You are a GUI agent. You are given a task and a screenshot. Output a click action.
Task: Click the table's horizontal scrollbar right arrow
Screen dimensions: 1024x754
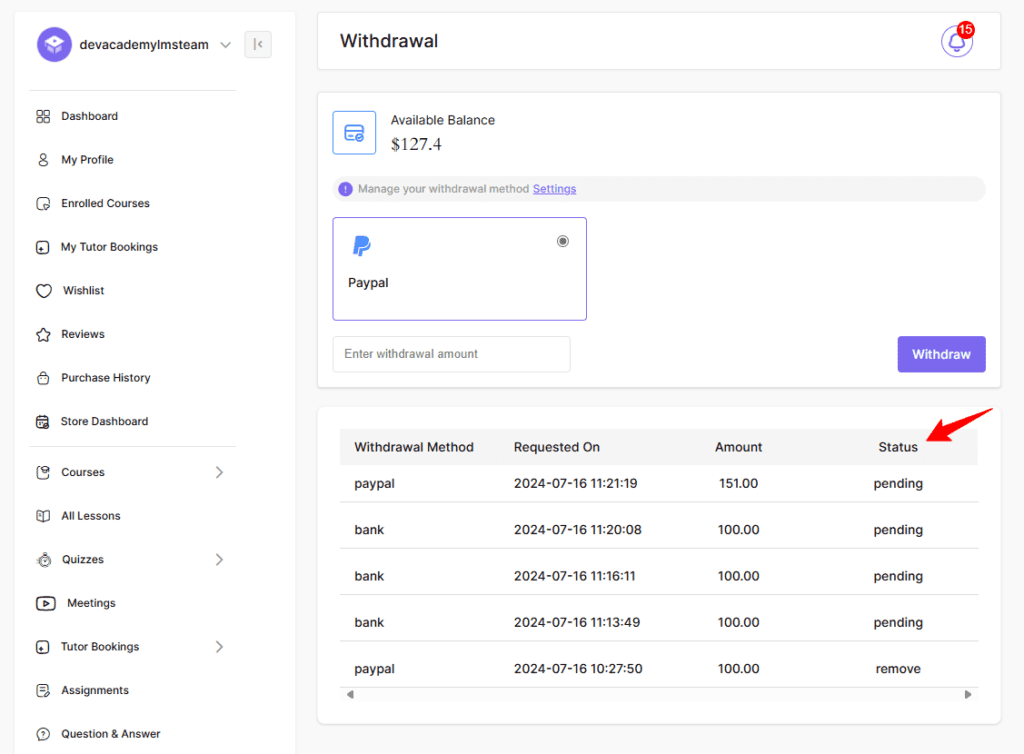click(x=968, y=694)
